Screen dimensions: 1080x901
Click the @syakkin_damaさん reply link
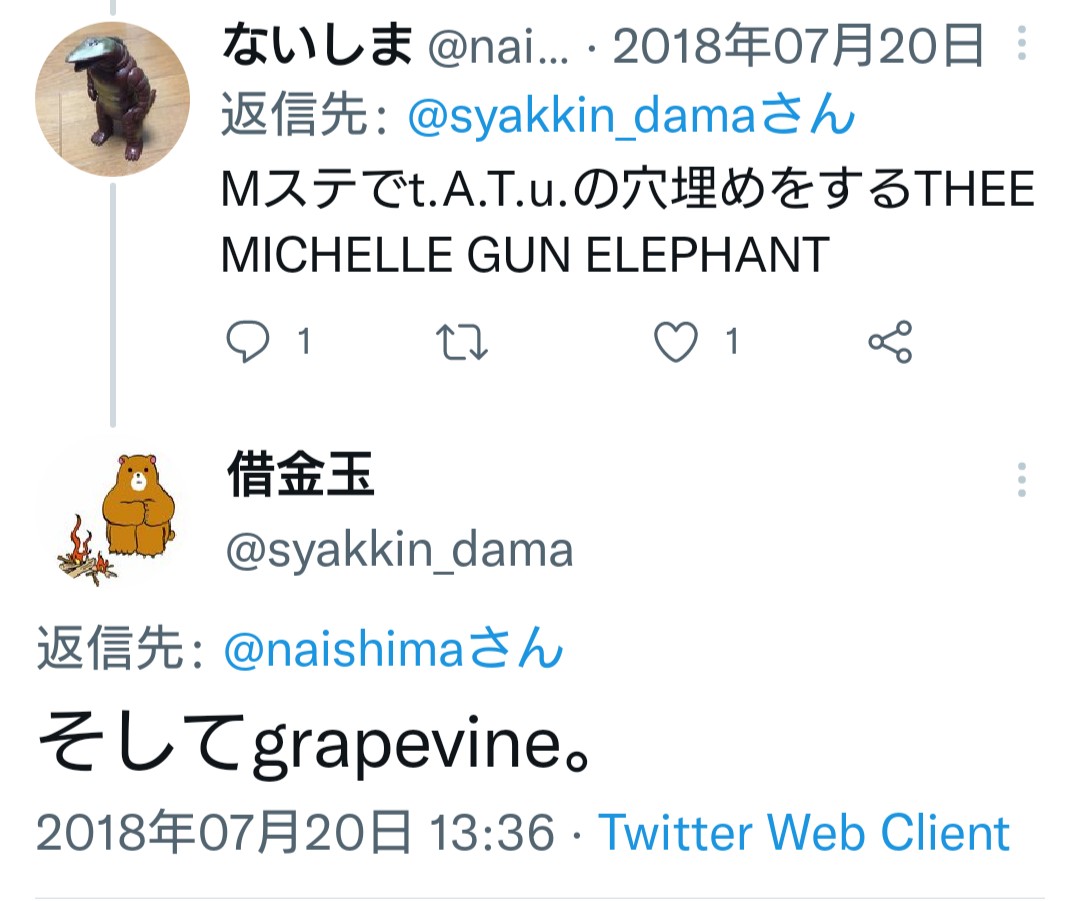click(632, 114)
